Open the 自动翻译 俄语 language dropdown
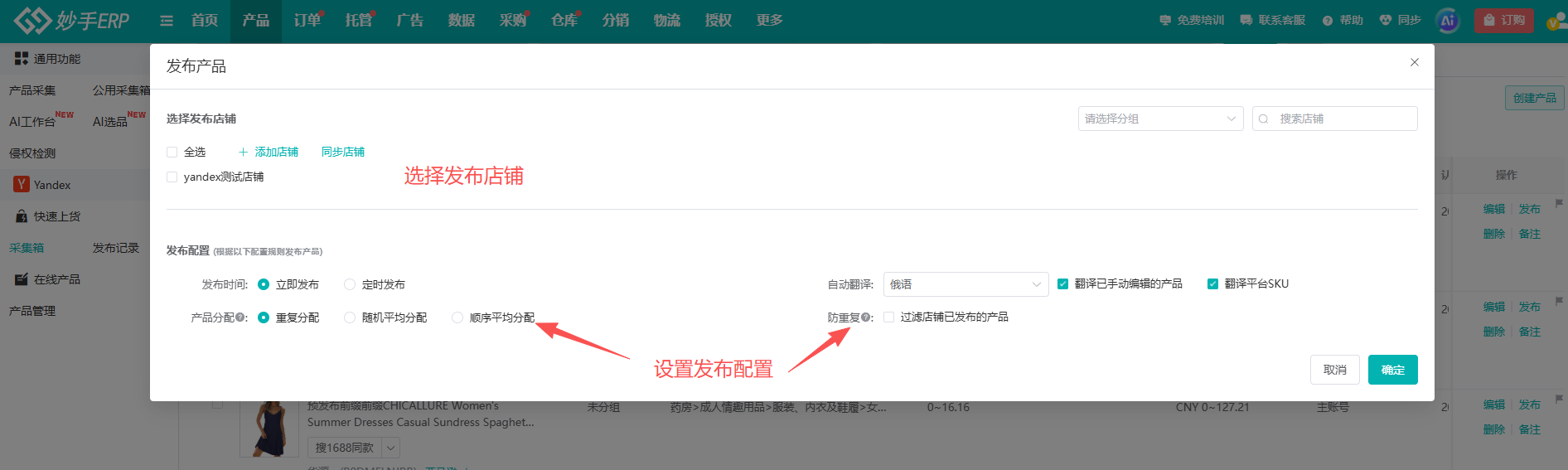The height and width of the screenshot is (470, 1568). tap(965, 284)
